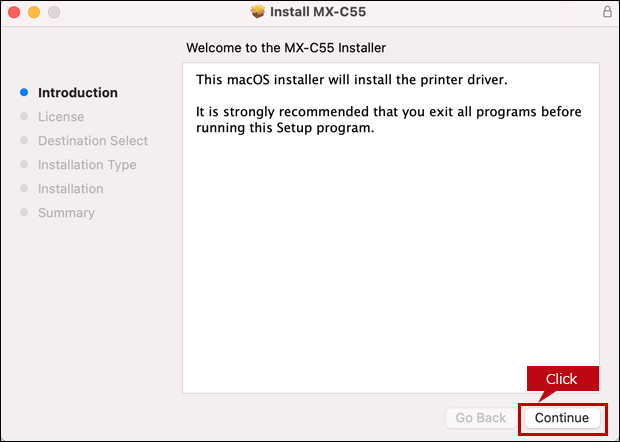Select the Introduction step in the sidebar

77,93
